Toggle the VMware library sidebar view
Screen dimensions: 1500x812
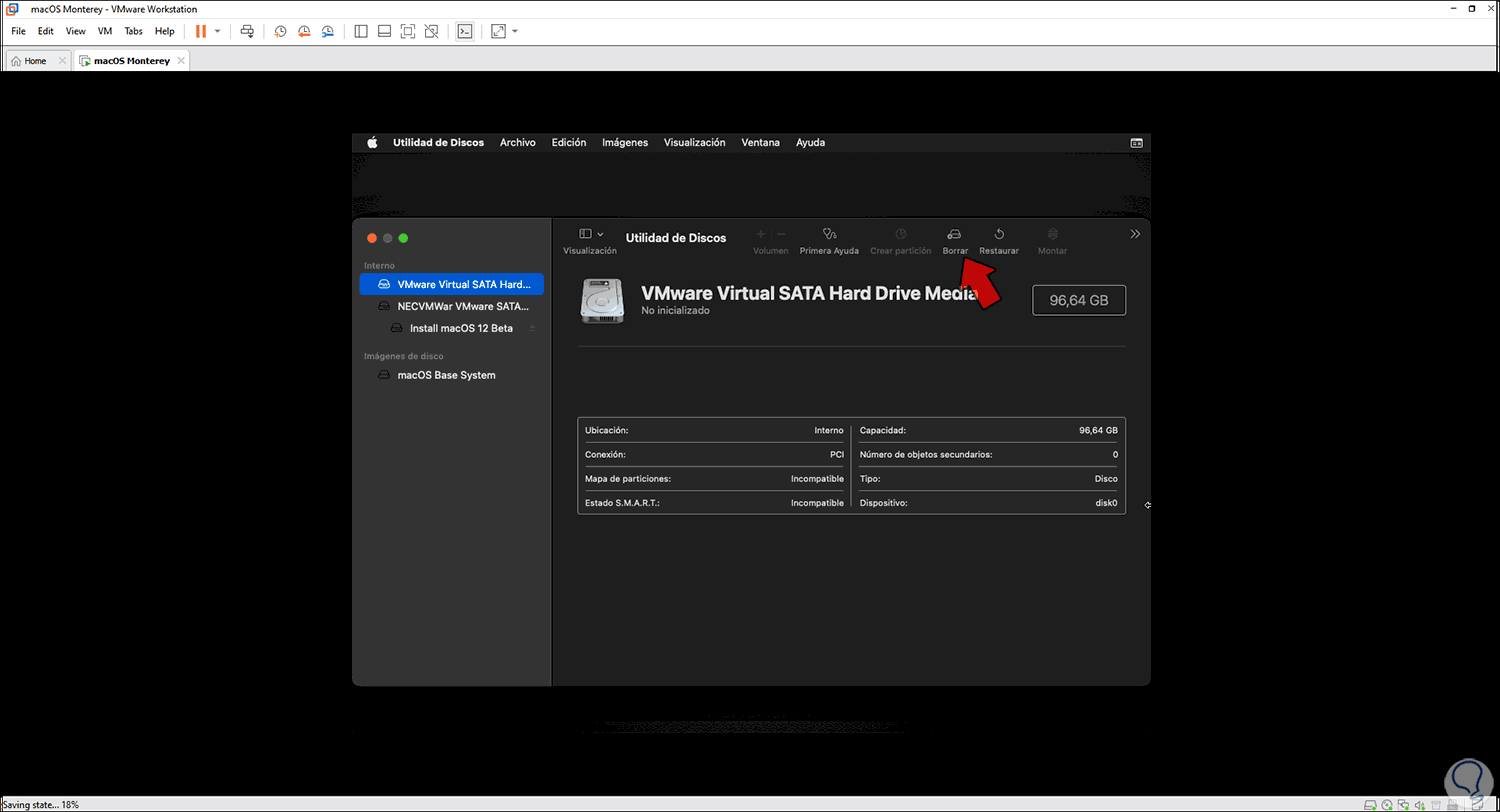(361, 31)
